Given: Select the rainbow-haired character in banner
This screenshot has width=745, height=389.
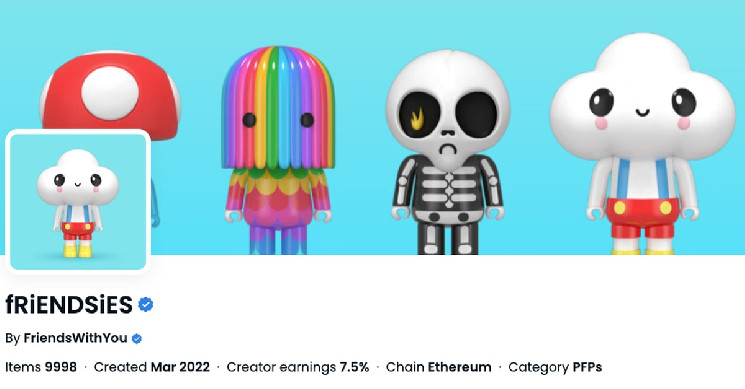Looking at the screenshot, I should click(x=278, y=150).
